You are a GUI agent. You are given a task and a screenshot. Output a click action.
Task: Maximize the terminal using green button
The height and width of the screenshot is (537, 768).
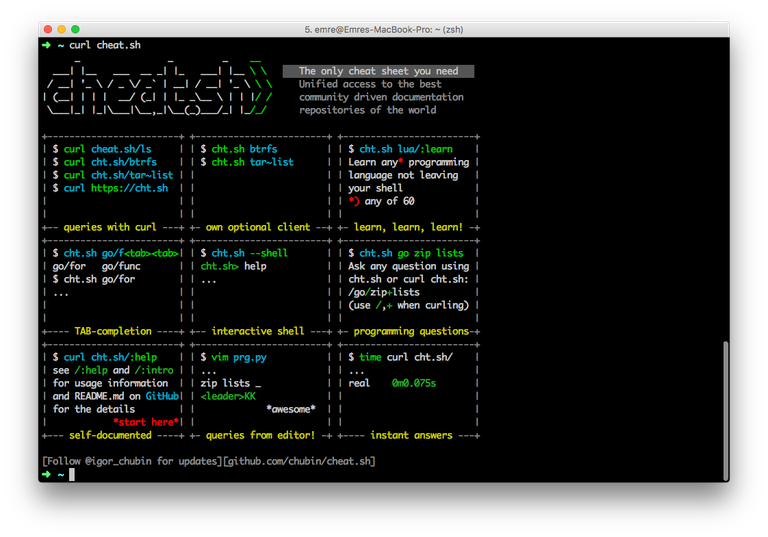tap(76, 30)
